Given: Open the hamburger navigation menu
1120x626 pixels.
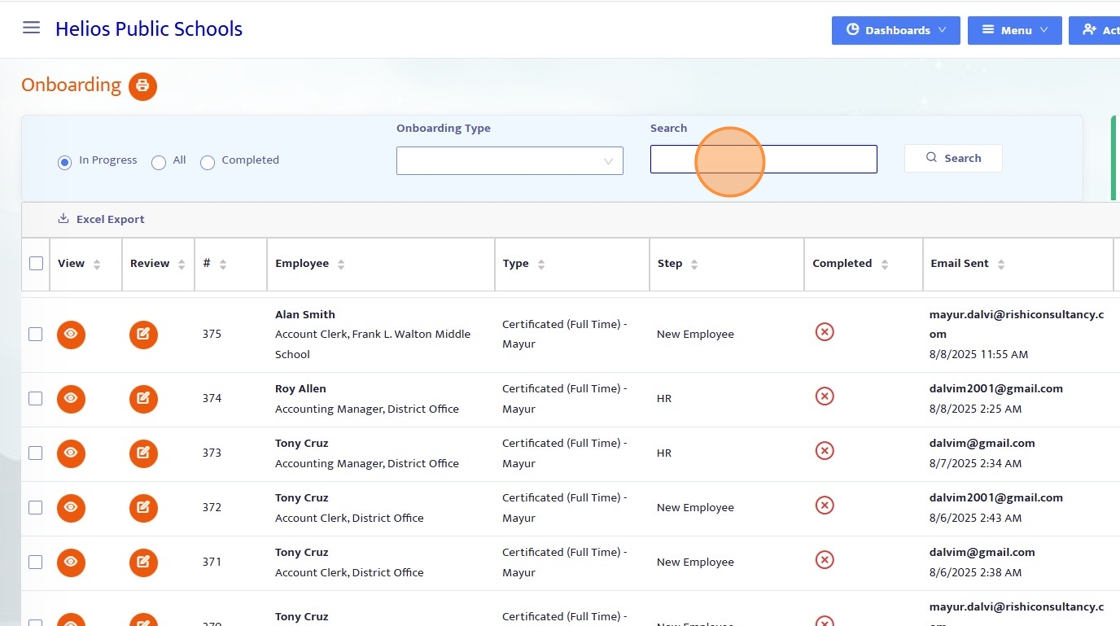Looking at the screenshot, I should (x=31, y=28).
